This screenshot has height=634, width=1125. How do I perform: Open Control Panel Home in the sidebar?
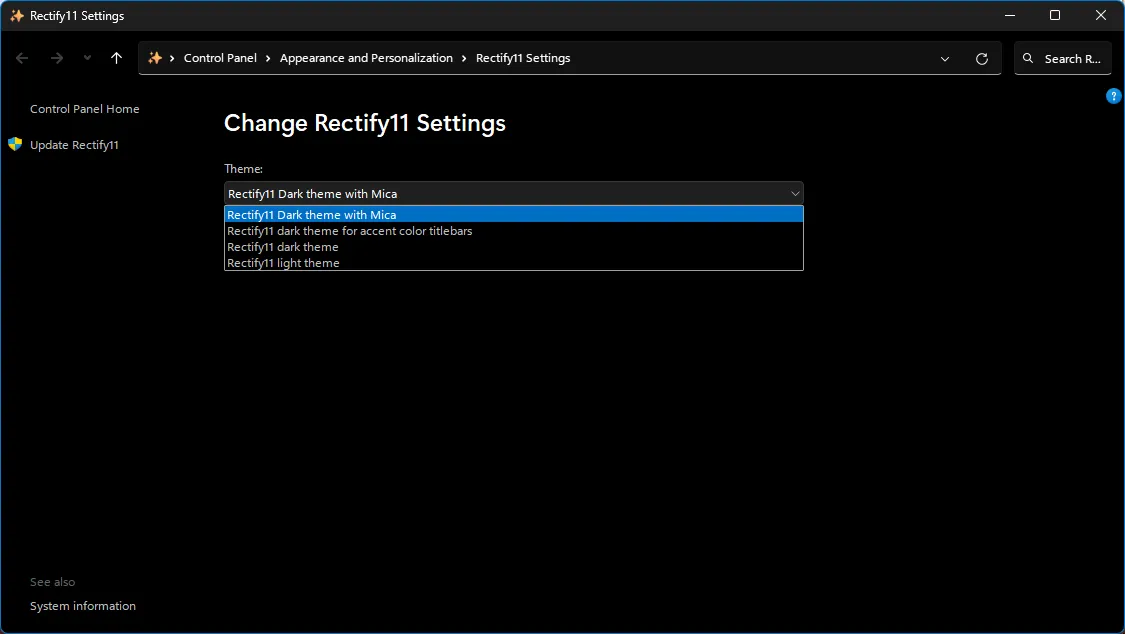pyautogui.click(x=85, y=108)
